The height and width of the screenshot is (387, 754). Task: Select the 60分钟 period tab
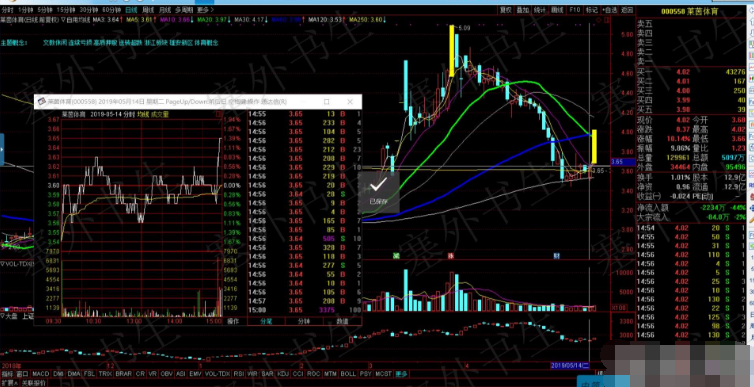[112, 10]
